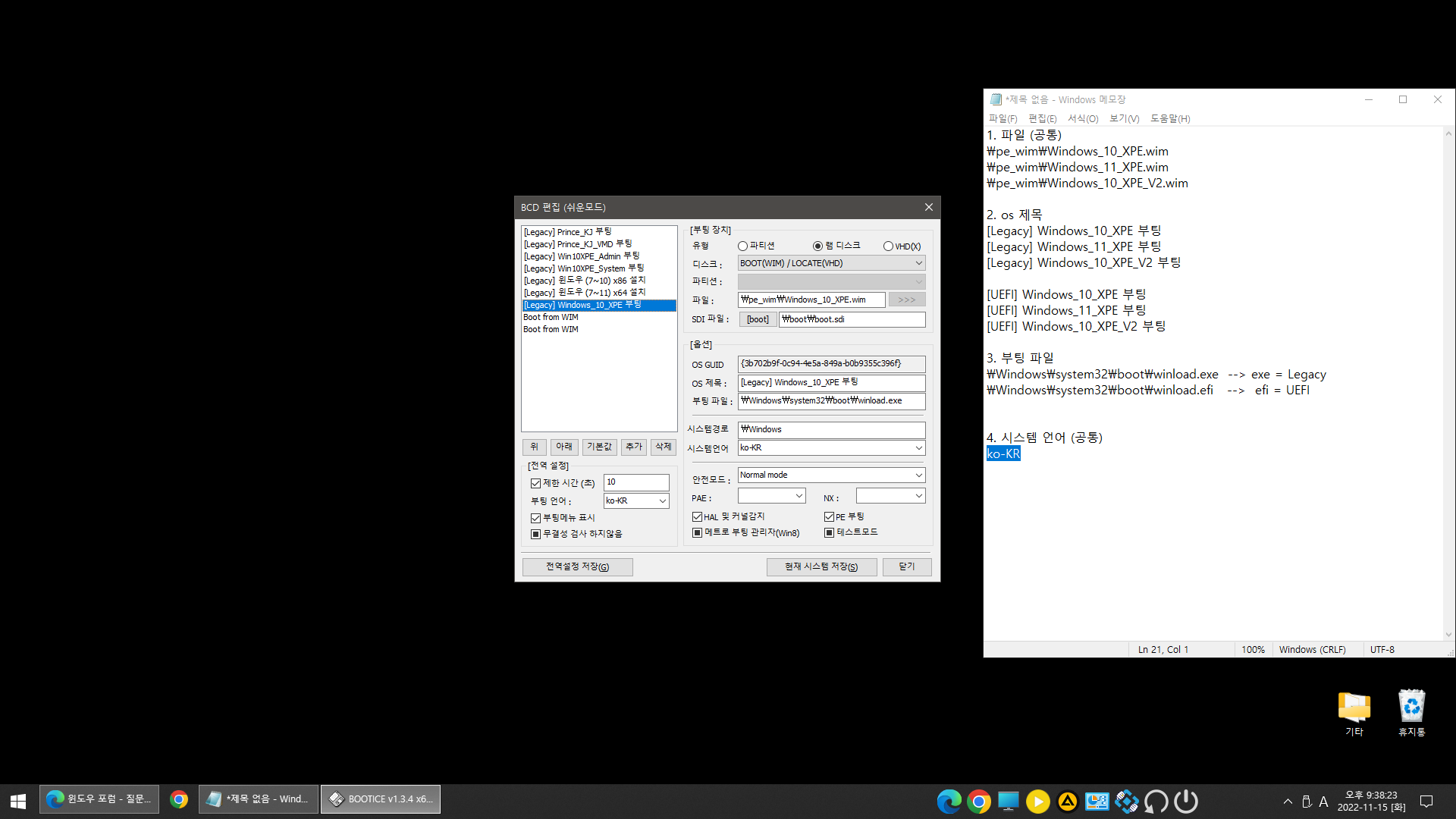
Task: Open Notepad 보기(V) menu
Action: pos(1124,118)
